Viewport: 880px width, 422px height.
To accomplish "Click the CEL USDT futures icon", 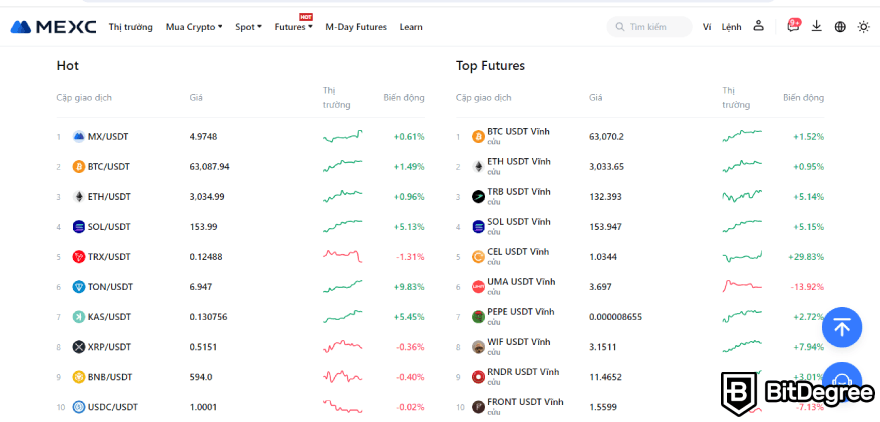I will 478,257.
